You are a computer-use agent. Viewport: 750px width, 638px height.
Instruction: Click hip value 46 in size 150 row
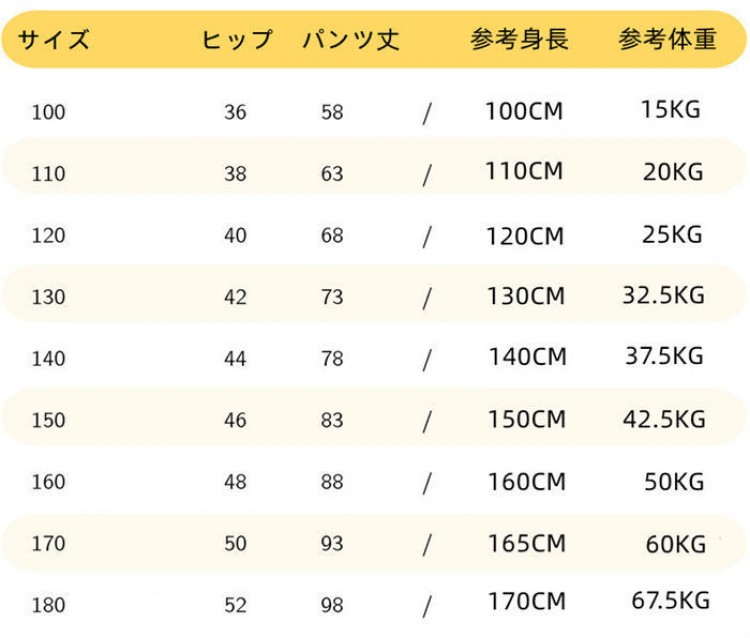click(x=235, y=420)
